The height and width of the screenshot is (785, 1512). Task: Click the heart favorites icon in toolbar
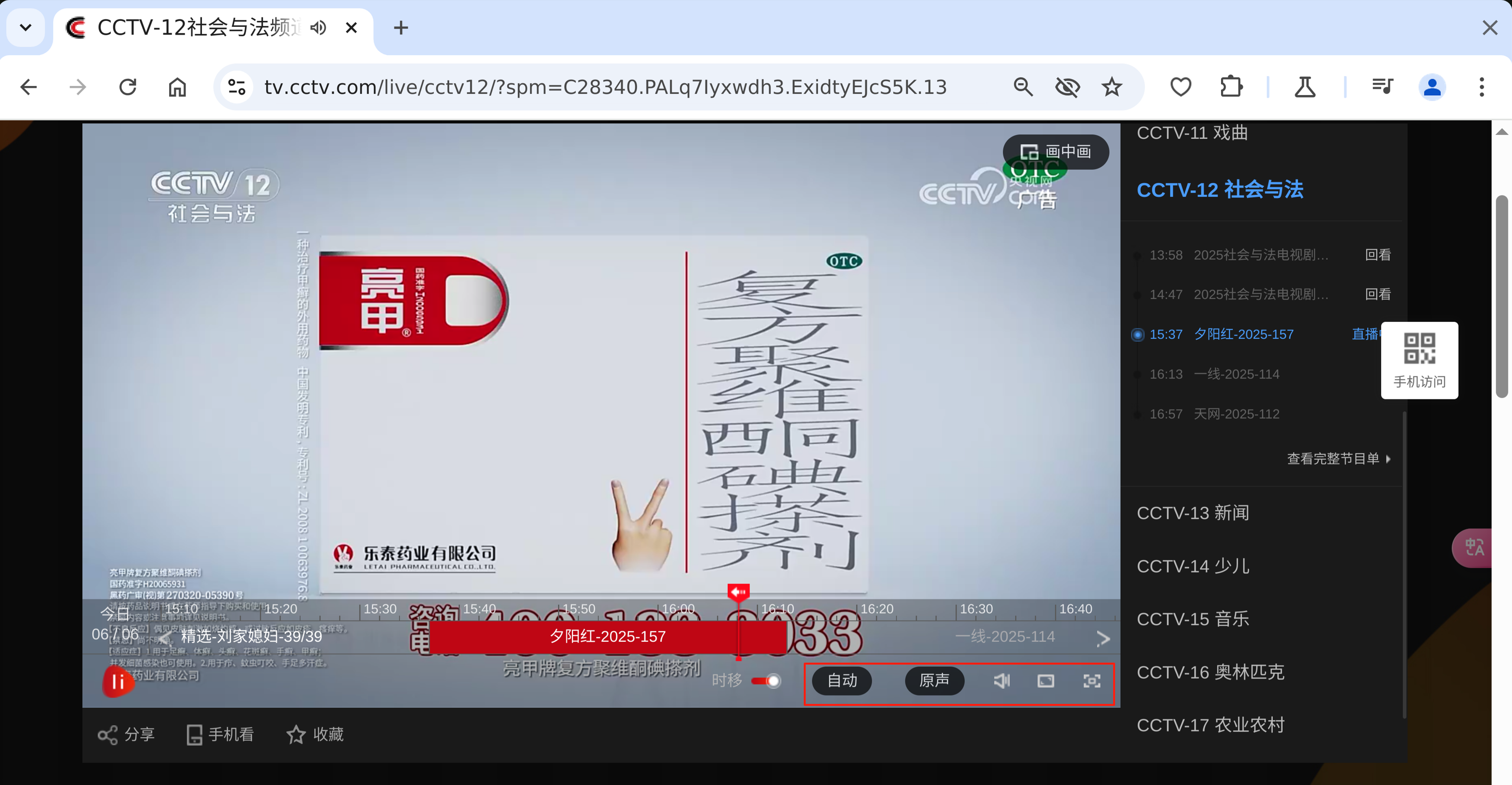pos(1180,88)
